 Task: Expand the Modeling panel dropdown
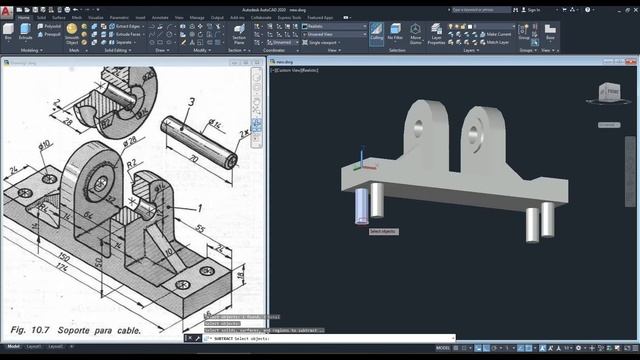pos(31,50)
